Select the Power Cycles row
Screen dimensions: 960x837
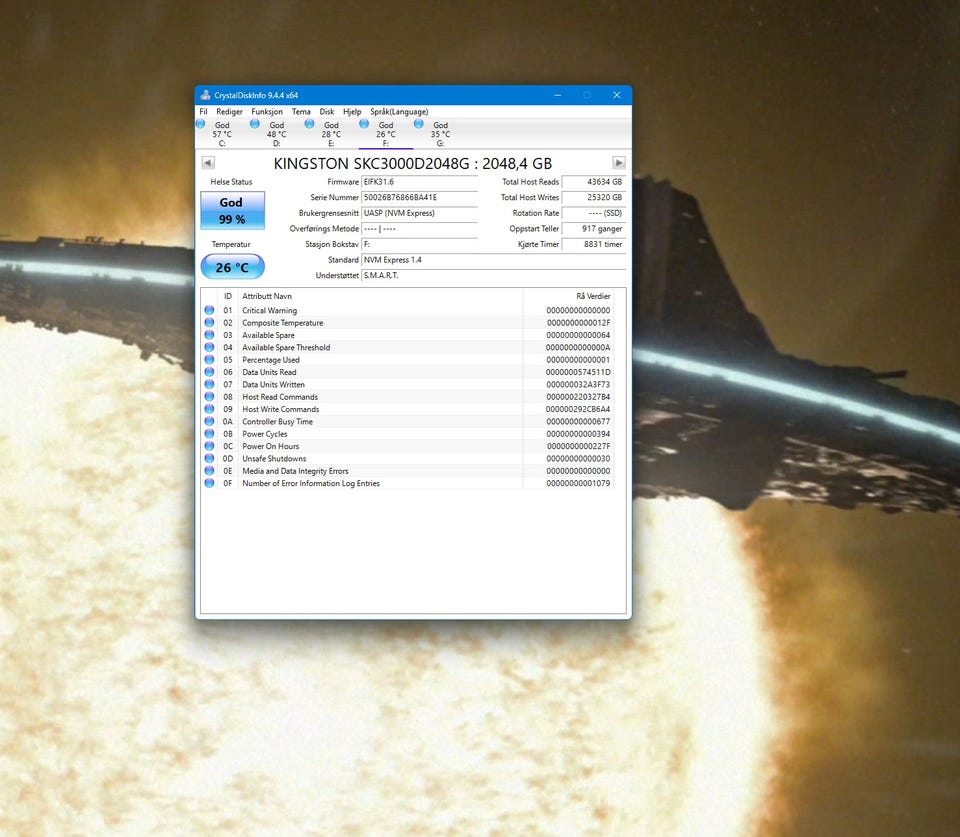pyautogui.click(x=407, y=434)
